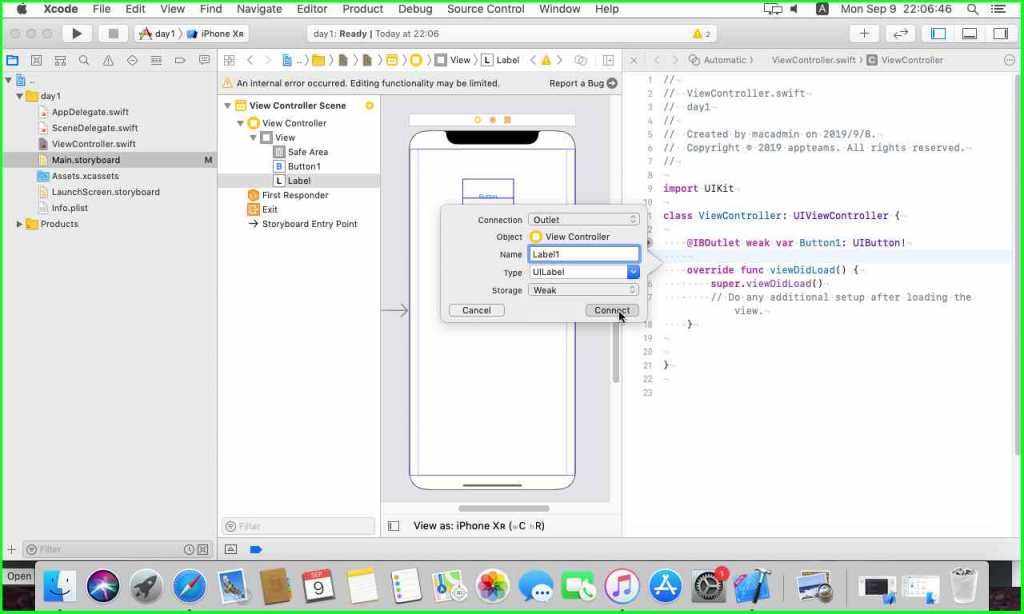Screen dimensions: 1024x614
Task: Click the Cancel button in popup
Action: tap(476, 310)
